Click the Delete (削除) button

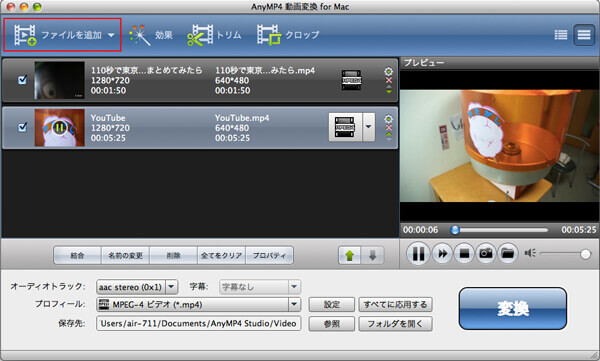tap(173, 255)
